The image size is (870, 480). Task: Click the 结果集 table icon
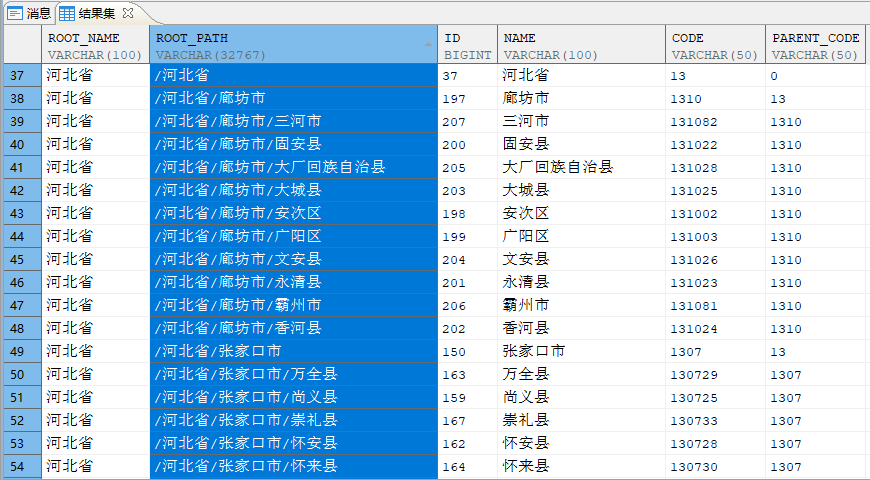[67, 13]
